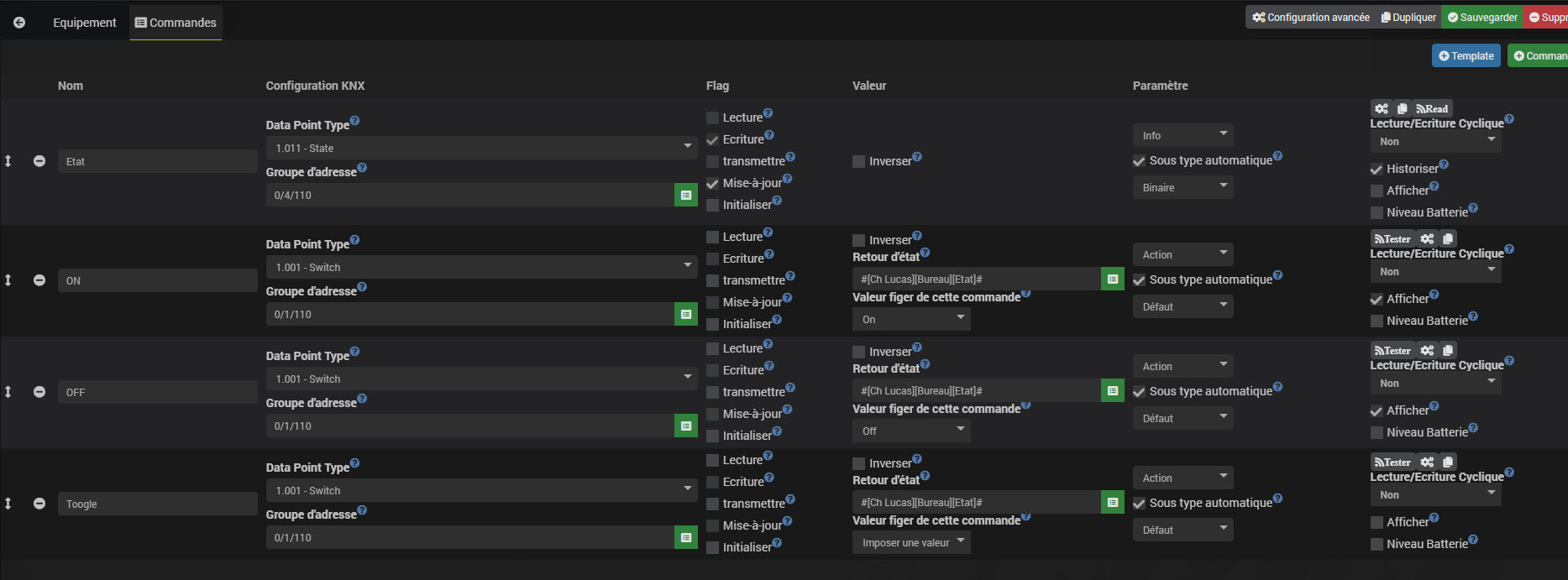1568x580 pixels.
Task: Enable Lecture flag for ON command
Action: (x=712, y=238)
